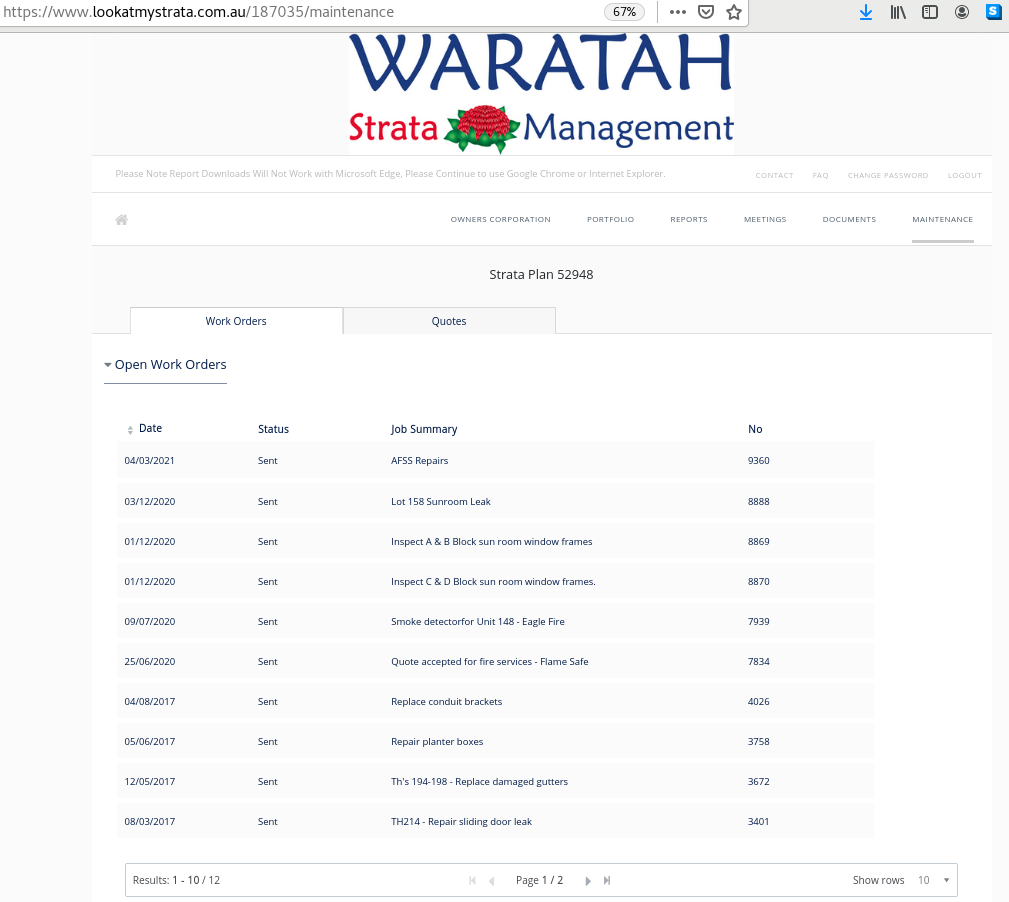Open the FAQ link

coord(820,175)
